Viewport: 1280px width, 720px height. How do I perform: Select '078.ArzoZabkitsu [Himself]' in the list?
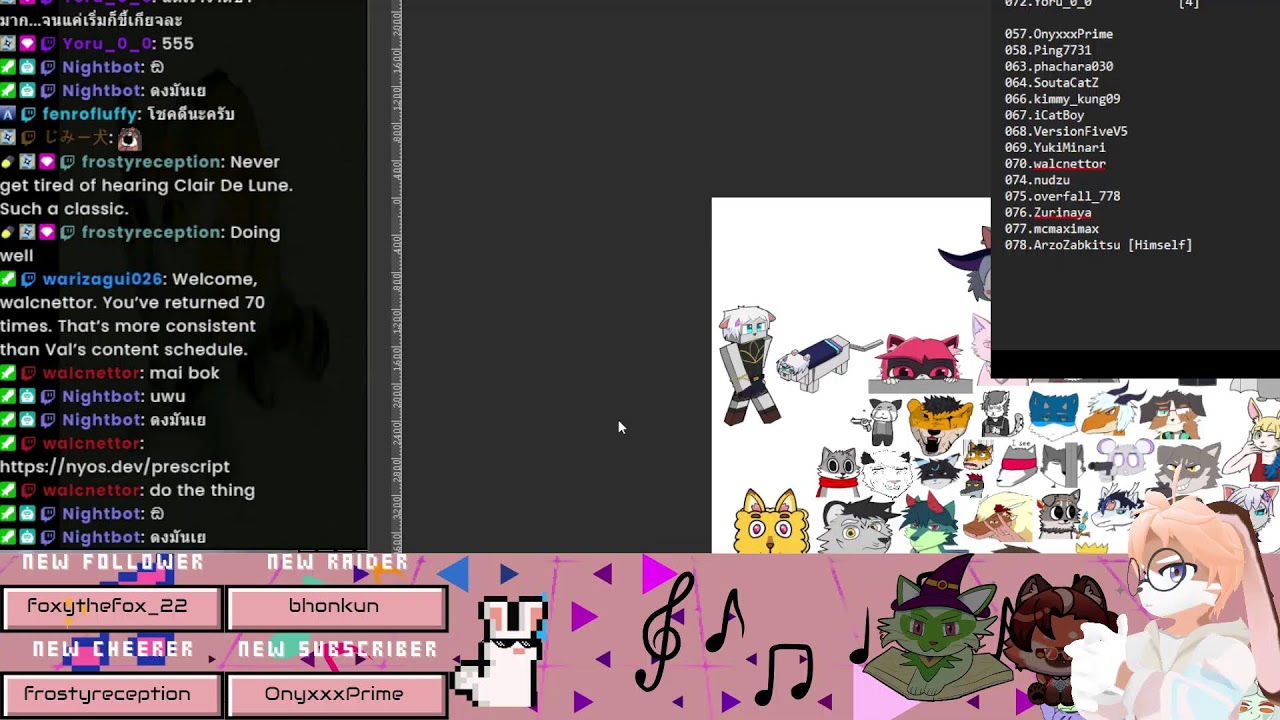tap(1098, 245)
